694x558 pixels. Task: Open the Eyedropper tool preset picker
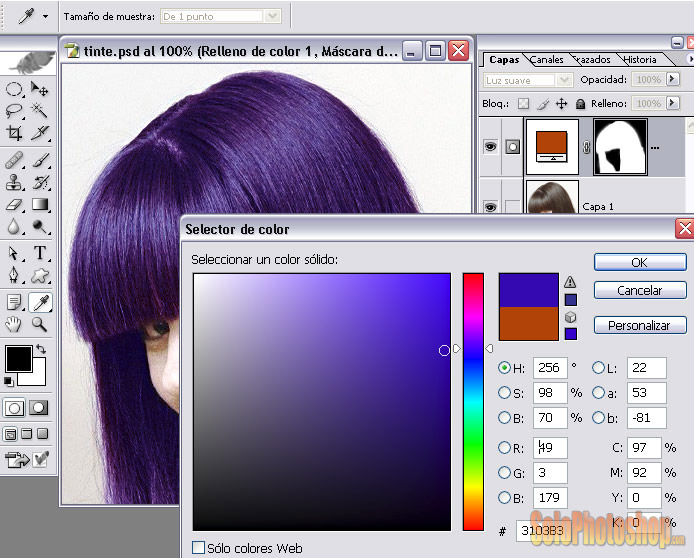(x=45, y=16)
